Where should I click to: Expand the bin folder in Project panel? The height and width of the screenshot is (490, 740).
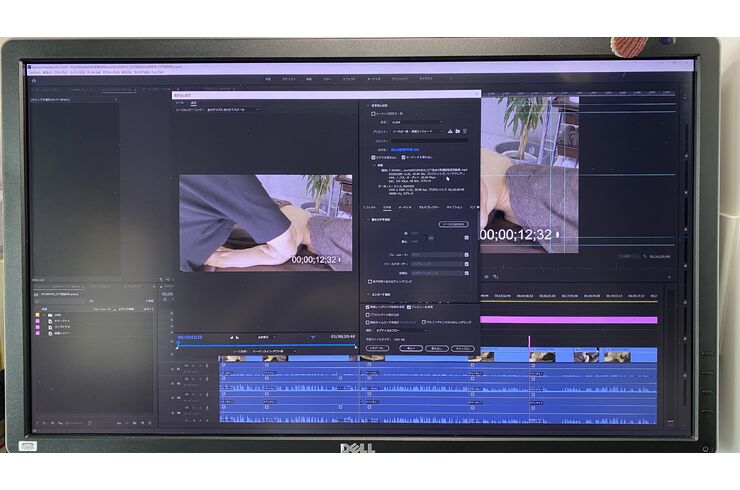pos(44,315)
